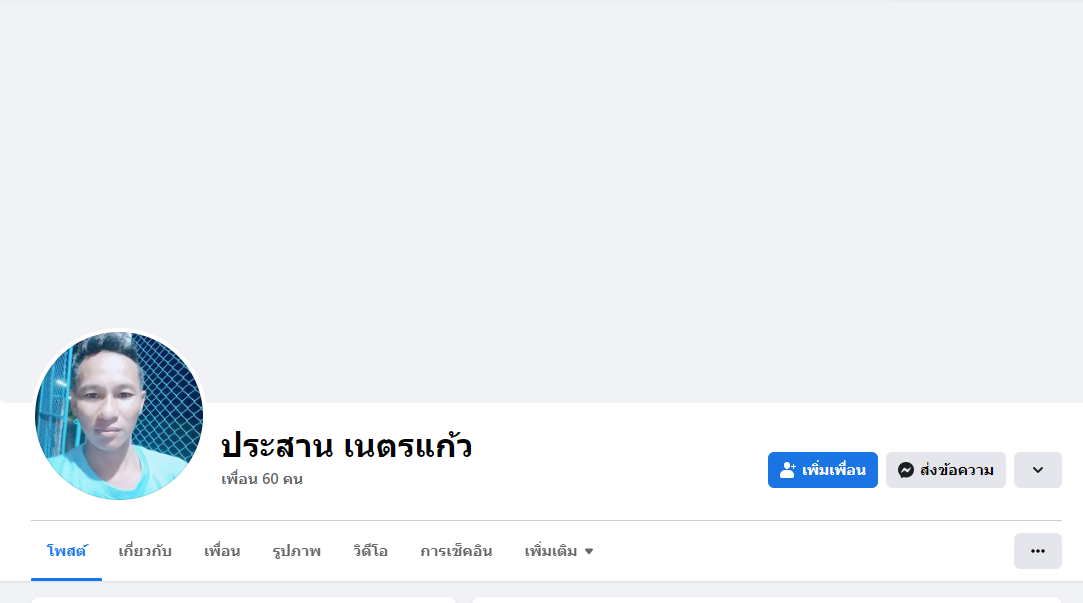View the การเช็คอิน tab
The image size is (1083, 603).
[x=456, y=551]
